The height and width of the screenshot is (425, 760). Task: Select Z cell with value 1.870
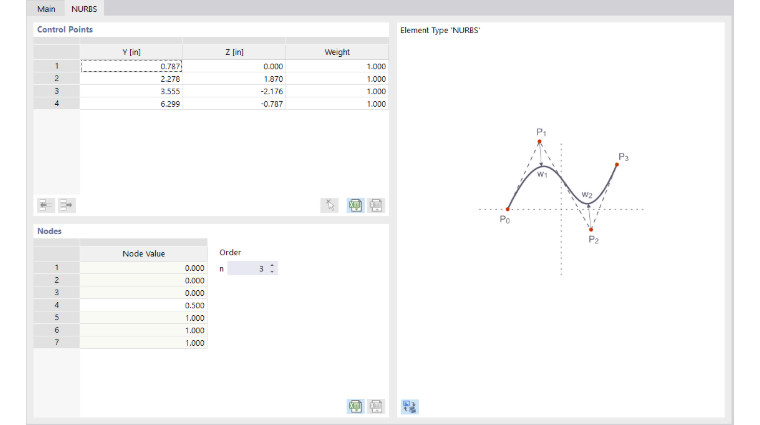point(234,79)
